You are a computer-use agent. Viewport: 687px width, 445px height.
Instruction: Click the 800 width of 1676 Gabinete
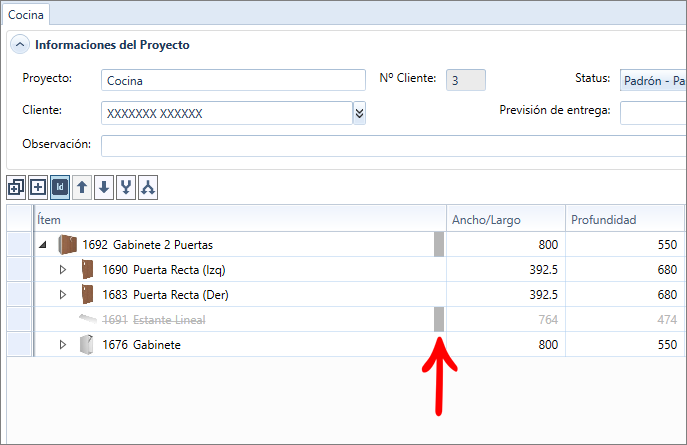coord(548,345)
